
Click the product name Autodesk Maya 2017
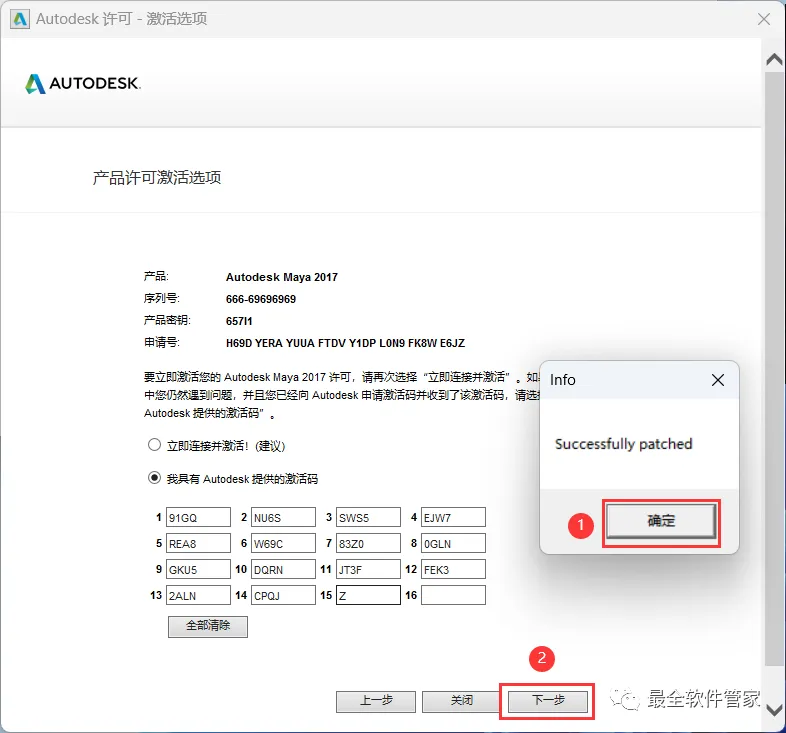(282, 277)
